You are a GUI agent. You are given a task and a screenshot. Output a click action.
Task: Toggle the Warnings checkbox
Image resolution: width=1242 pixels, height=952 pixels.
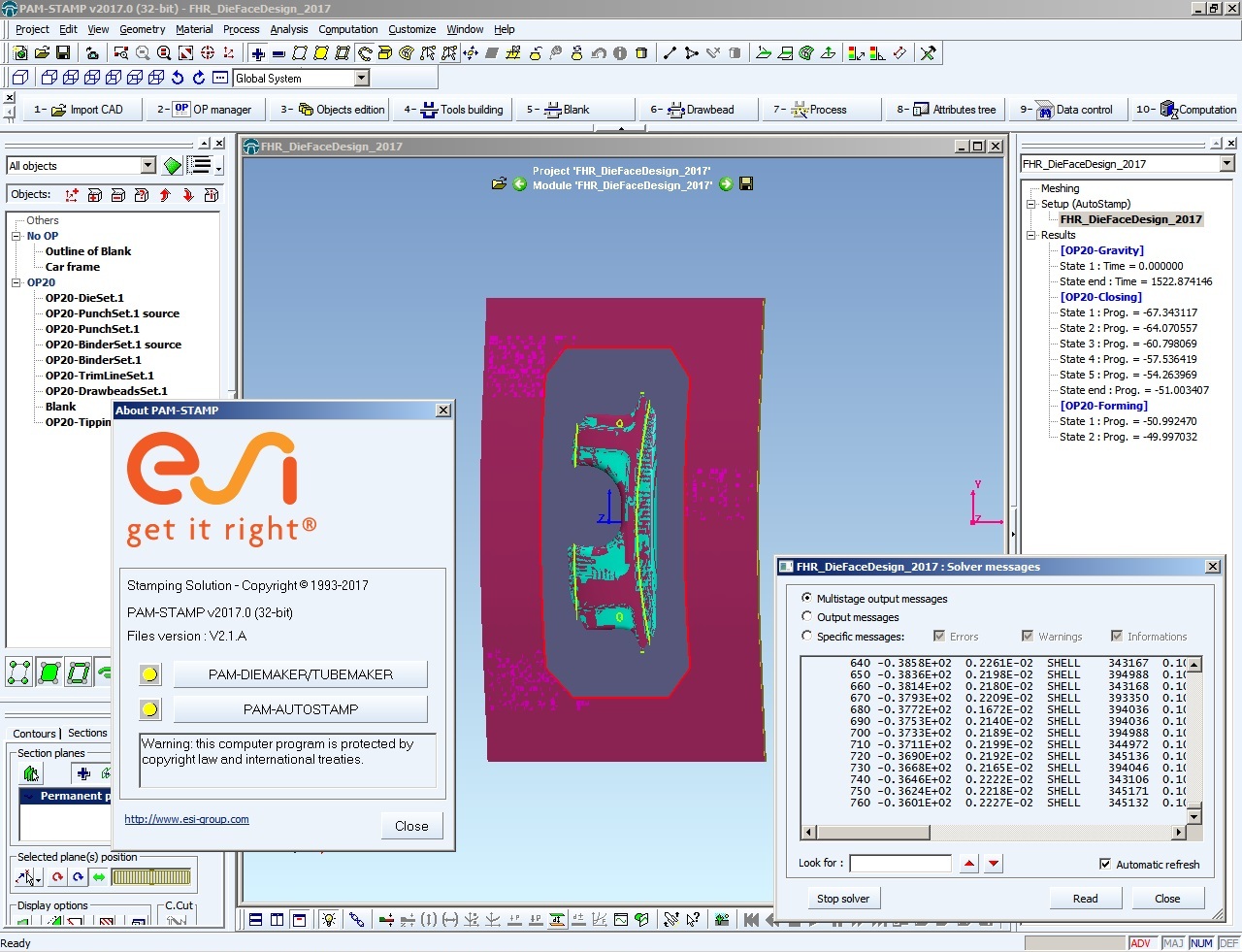1028,636
